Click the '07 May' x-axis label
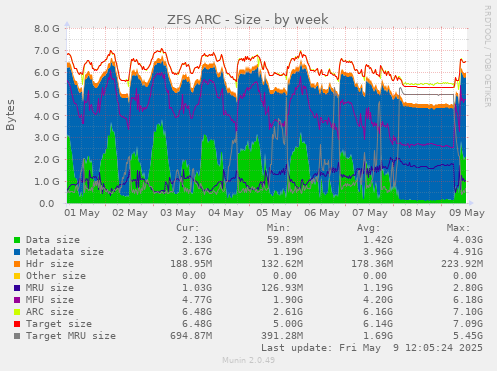Image resolution: width=497 pixels, height=371 pixels. [370, 213]
